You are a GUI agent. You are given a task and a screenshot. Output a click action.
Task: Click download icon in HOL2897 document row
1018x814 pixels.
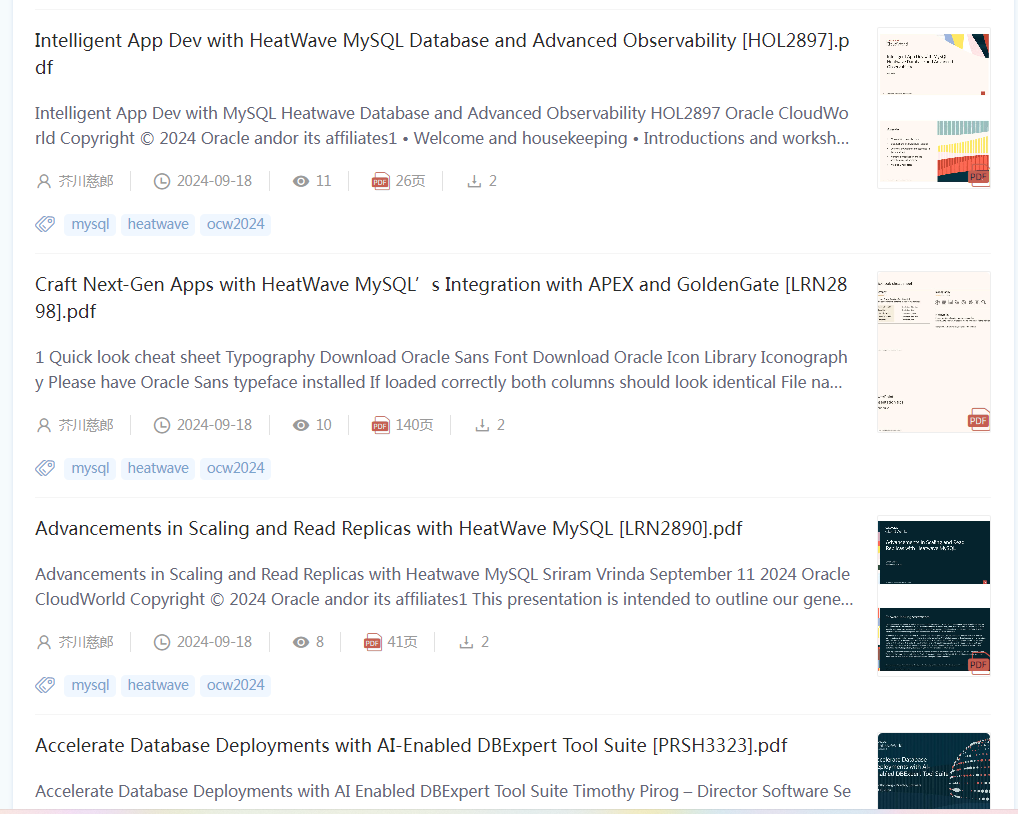(x=475, y=181)
